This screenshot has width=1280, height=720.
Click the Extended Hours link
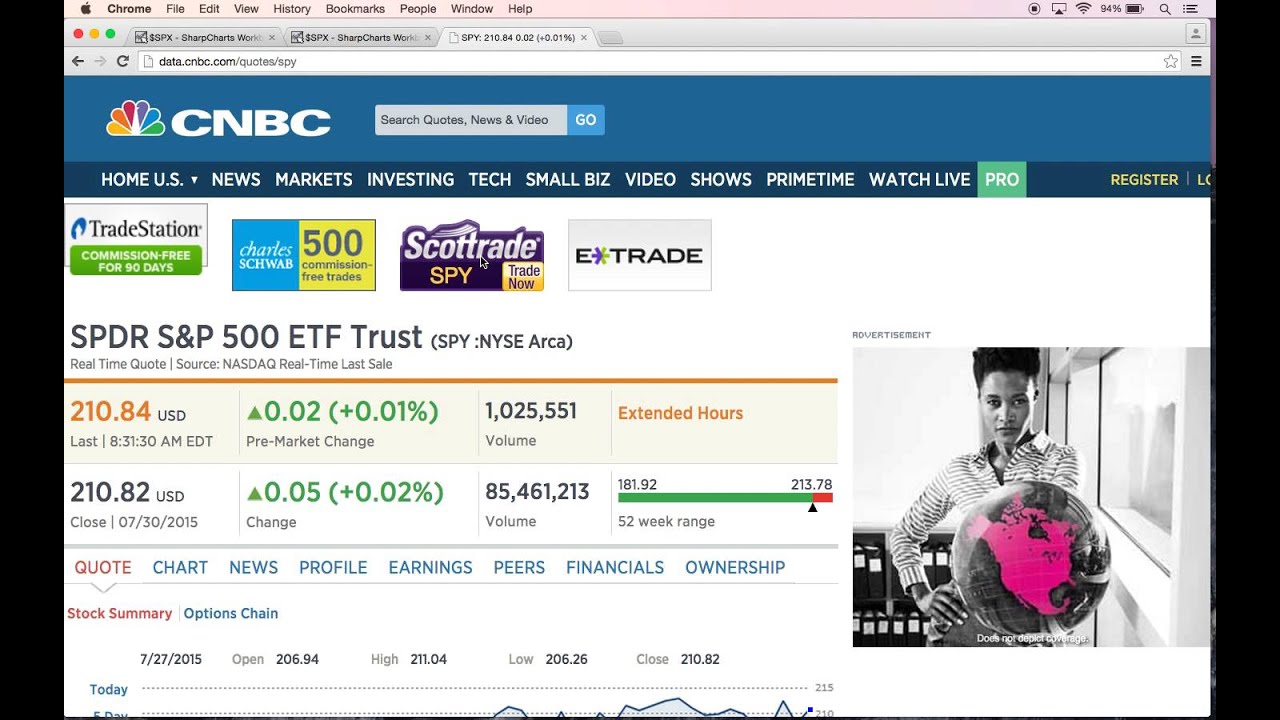[680, 413]
